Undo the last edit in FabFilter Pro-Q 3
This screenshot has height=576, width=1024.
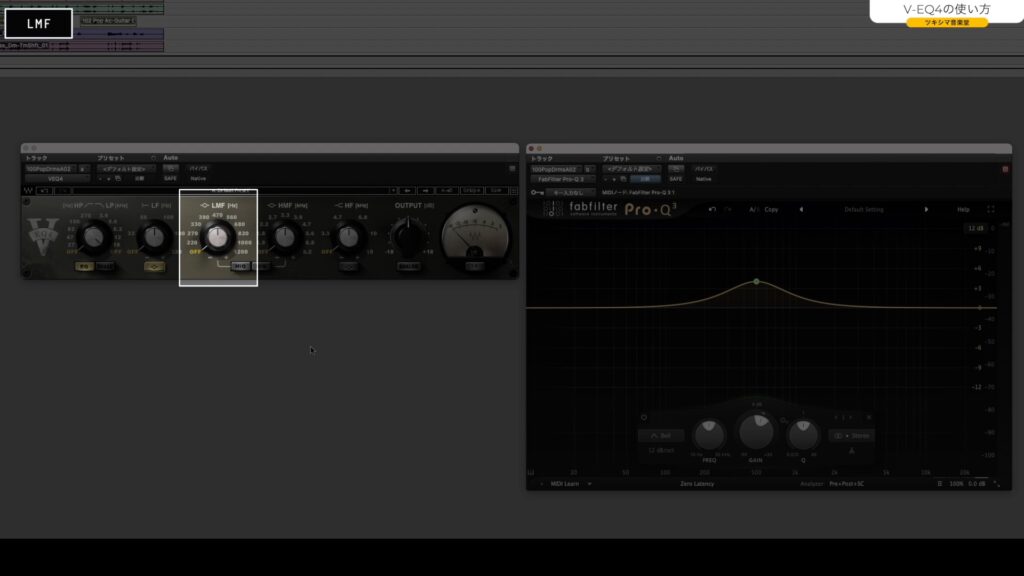point(712,210)
